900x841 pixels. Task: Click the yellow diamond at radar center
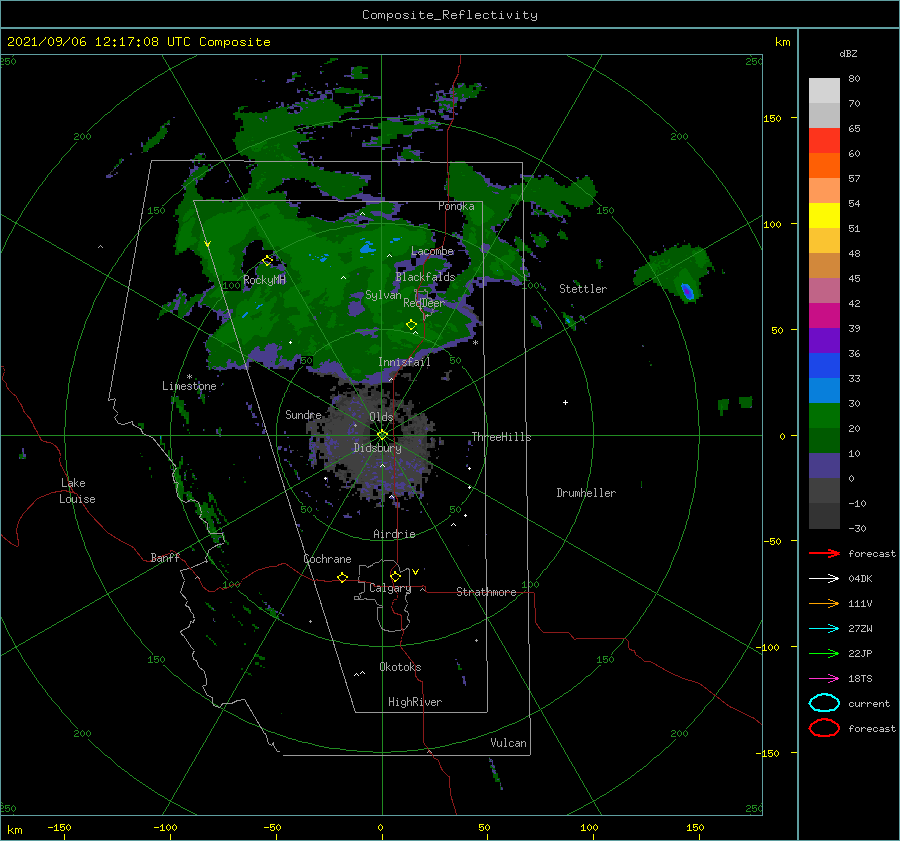[x=382, y=435]
